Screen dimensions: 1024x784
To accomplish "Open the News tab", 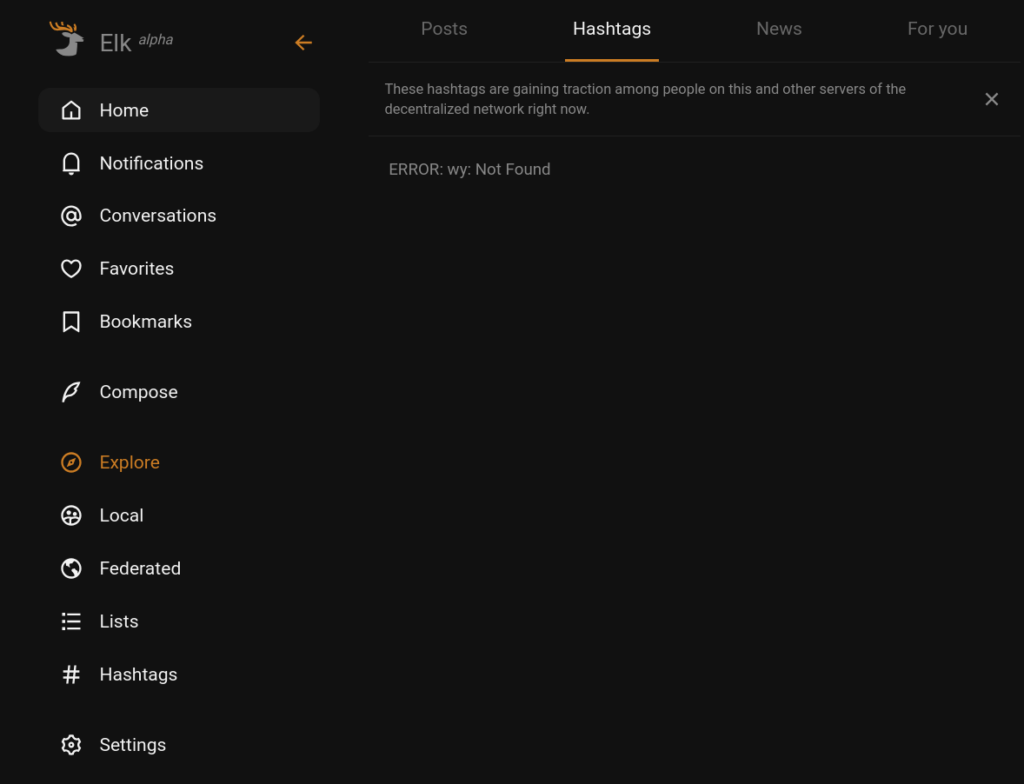I will 778,29.
